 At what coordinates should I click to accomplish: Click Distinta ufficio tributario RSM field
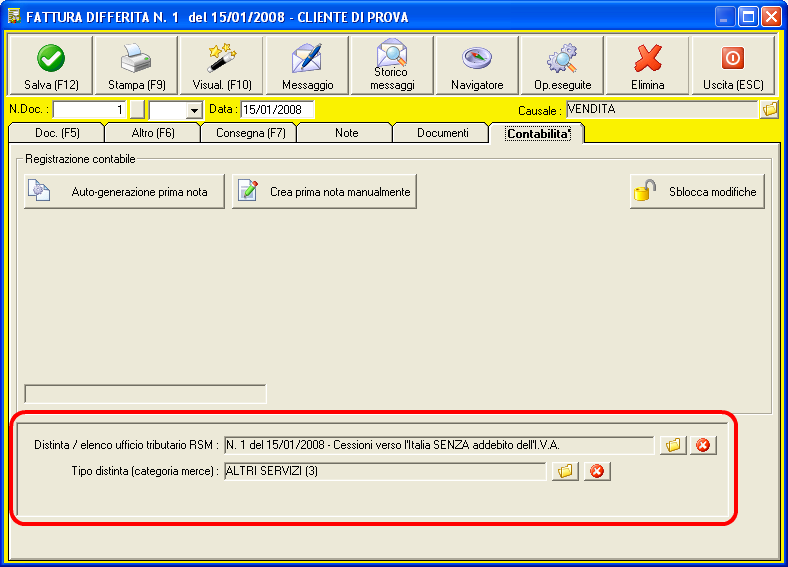(439, 445)
